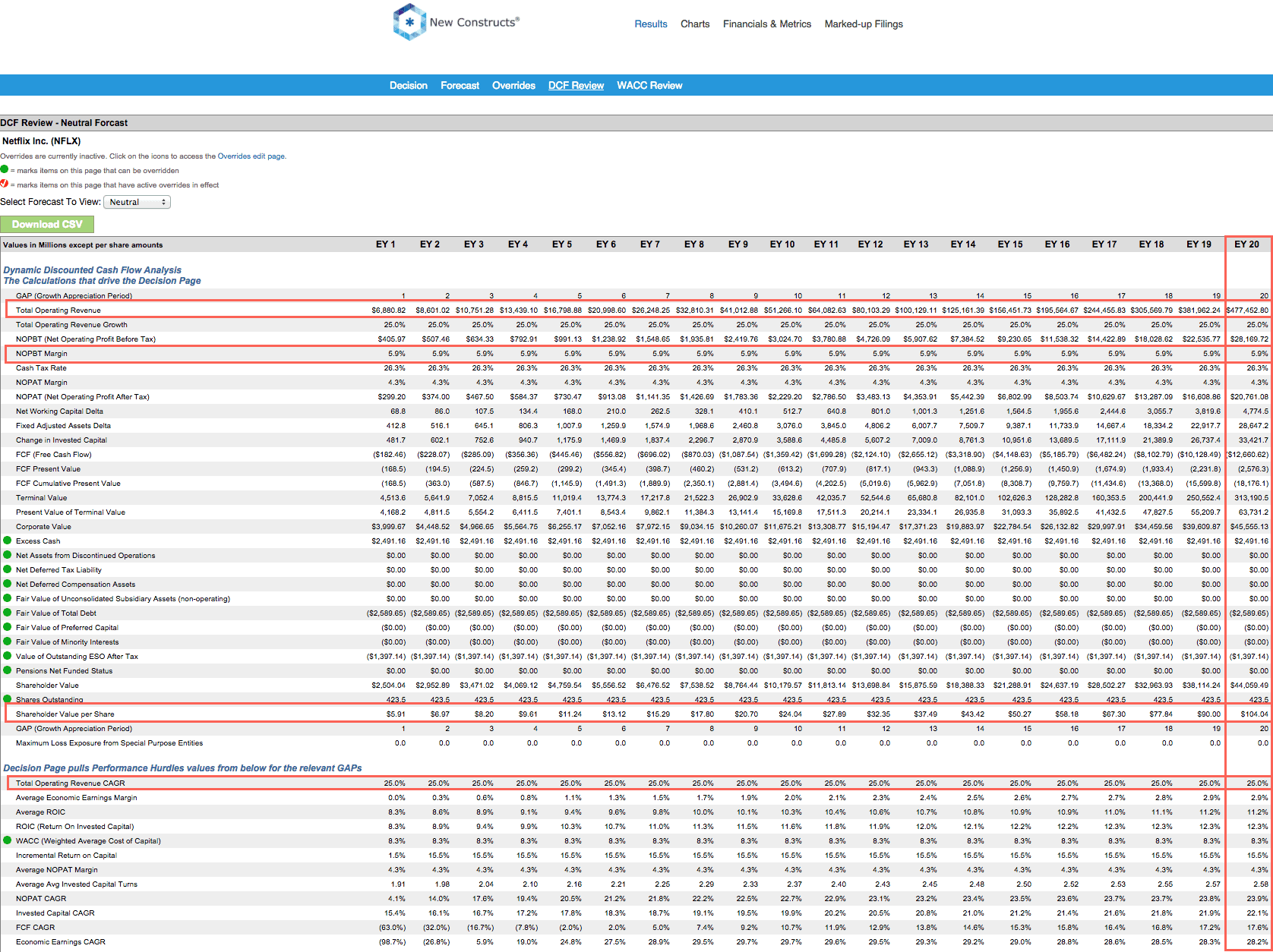
Task: Click the $44,059.49 Shareholder Value for EY 20
Action: (x=1249, y=685)
